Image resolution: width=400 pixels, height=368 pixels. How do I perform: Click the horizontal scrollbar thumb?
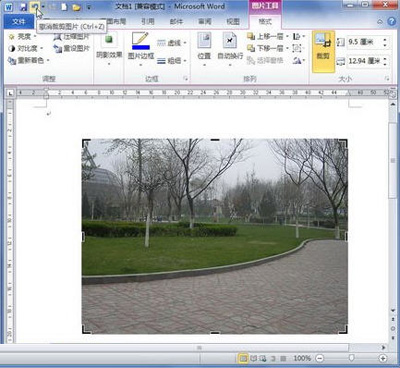pyautogui.click(x=199, y=348)
